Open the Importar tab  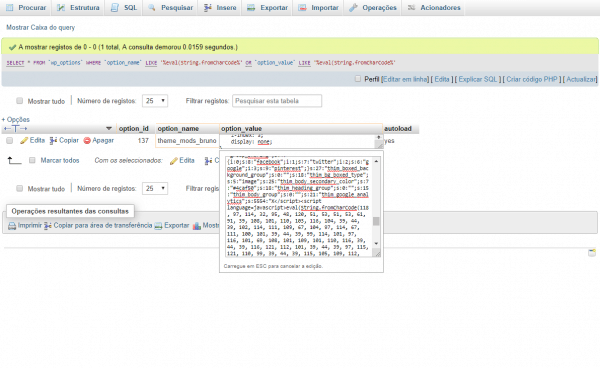[x=318, y=8]
